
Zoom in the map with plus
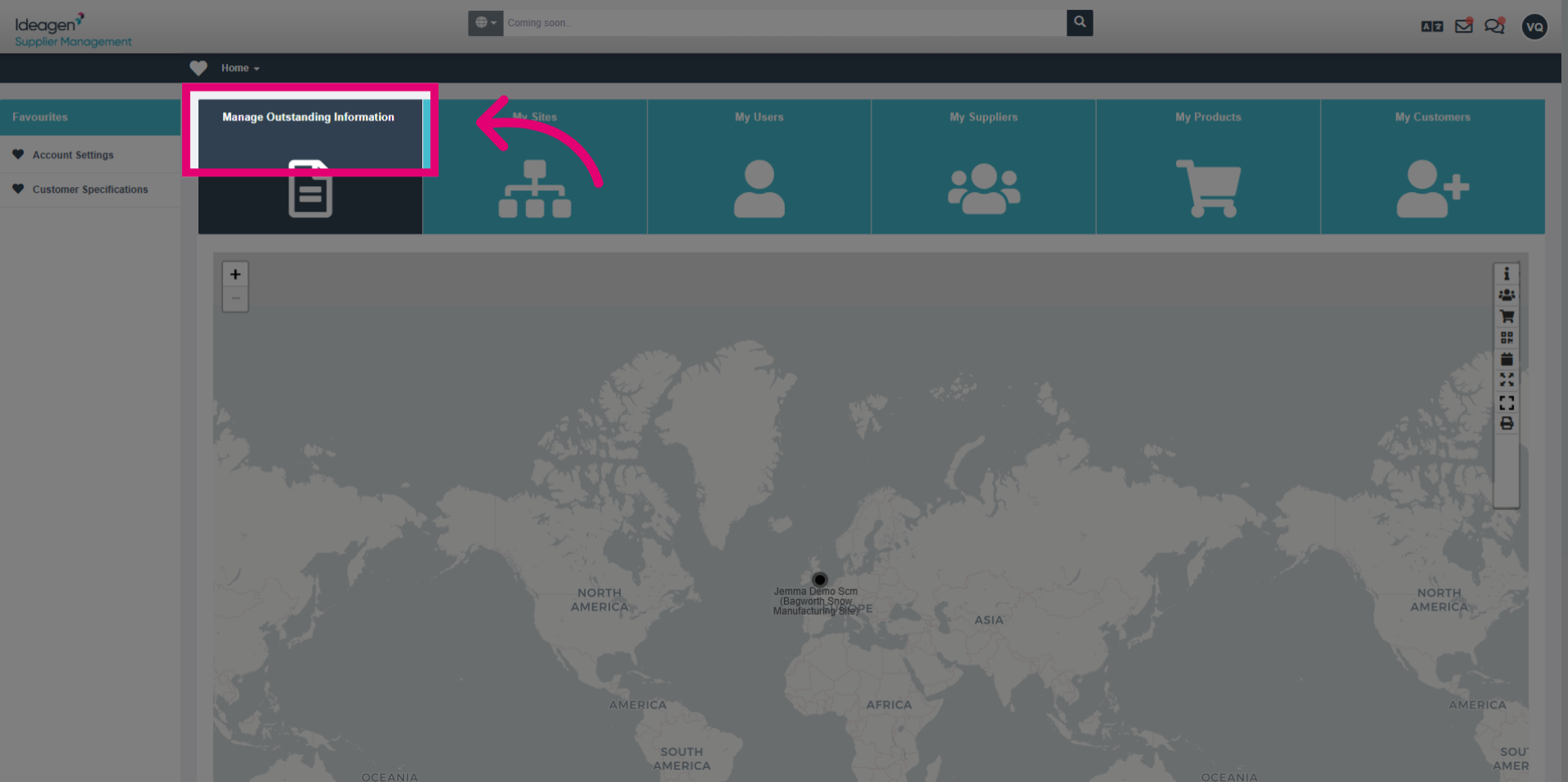click(x=235, y=275)
